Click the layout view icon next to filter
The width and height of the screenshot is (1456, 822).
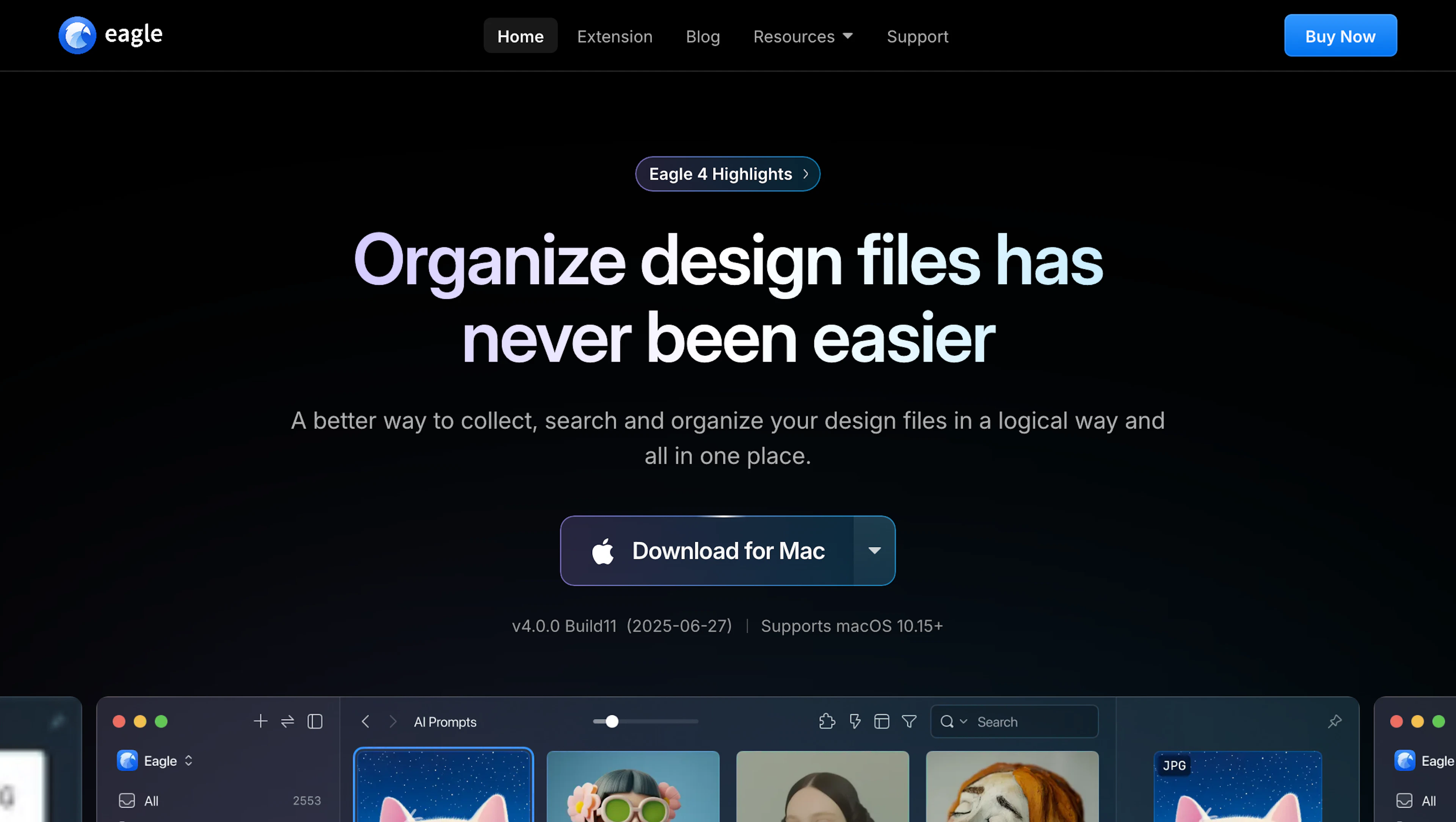point(881,722)
